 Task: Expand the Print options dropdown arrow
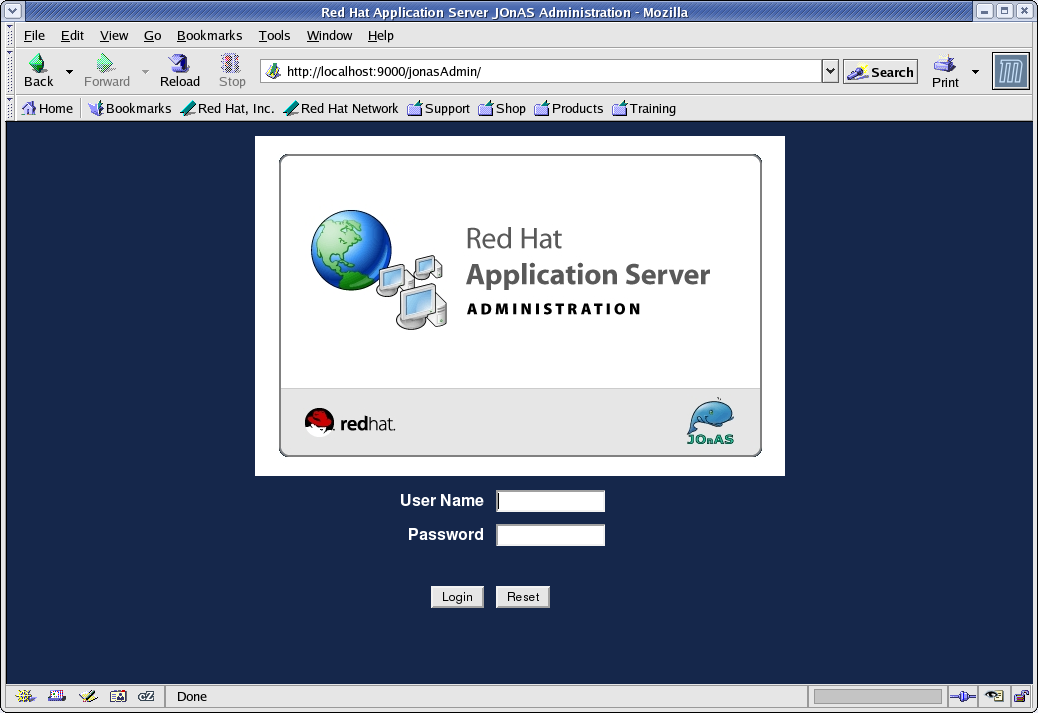[975, 71]
